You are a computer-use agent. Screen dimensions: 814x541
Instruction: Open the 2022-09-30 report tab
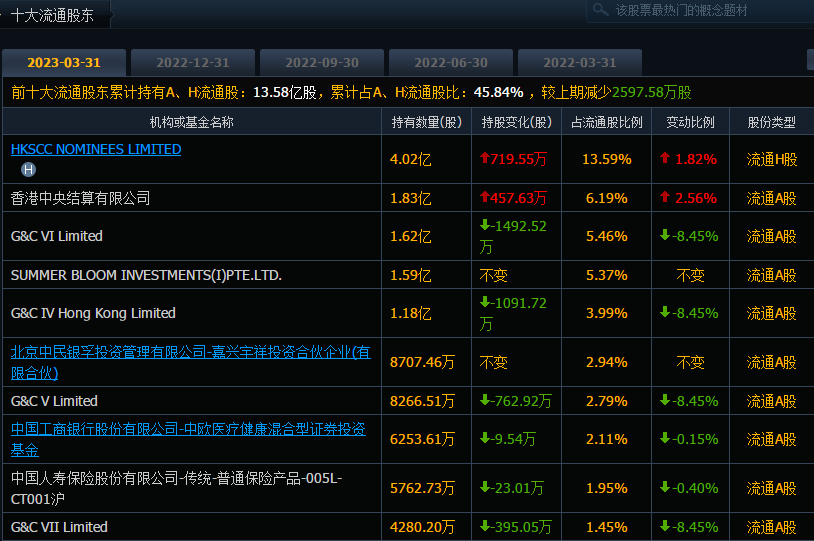[322, 63]
